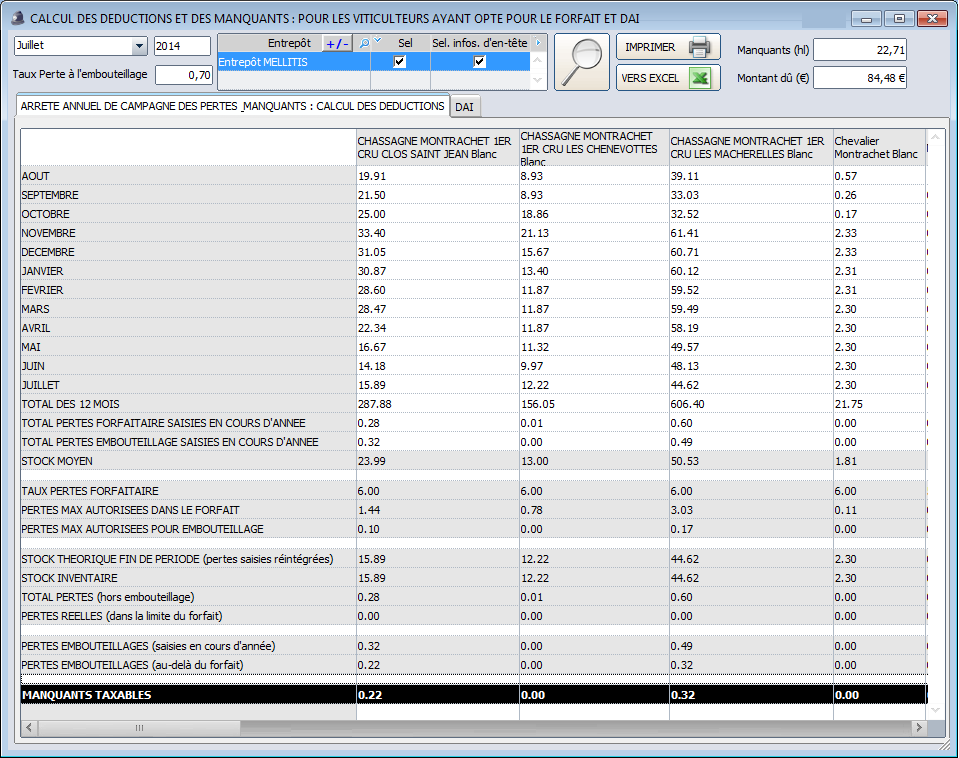The height and width of the screenshot is (758, 959).
Task: Click the warehouse list scroll down arrow
Action: tap(538, 80)
